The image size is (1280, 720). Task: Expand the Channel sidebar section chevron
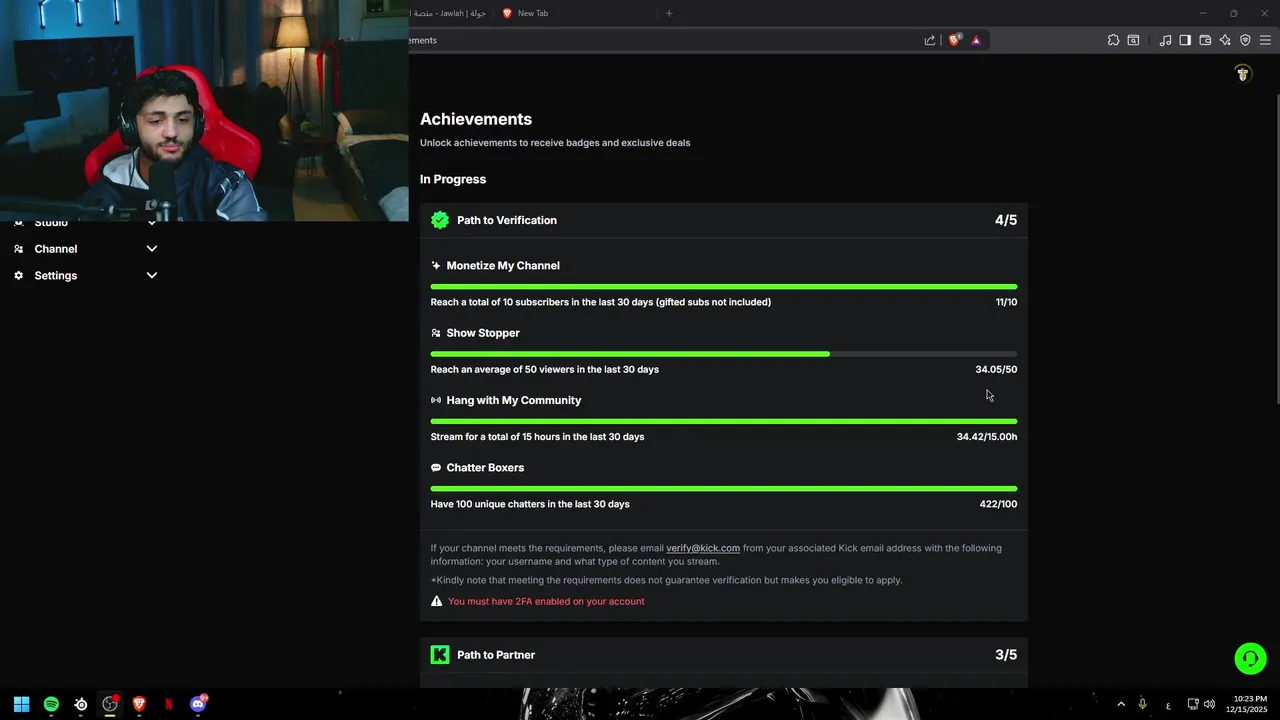152,249
